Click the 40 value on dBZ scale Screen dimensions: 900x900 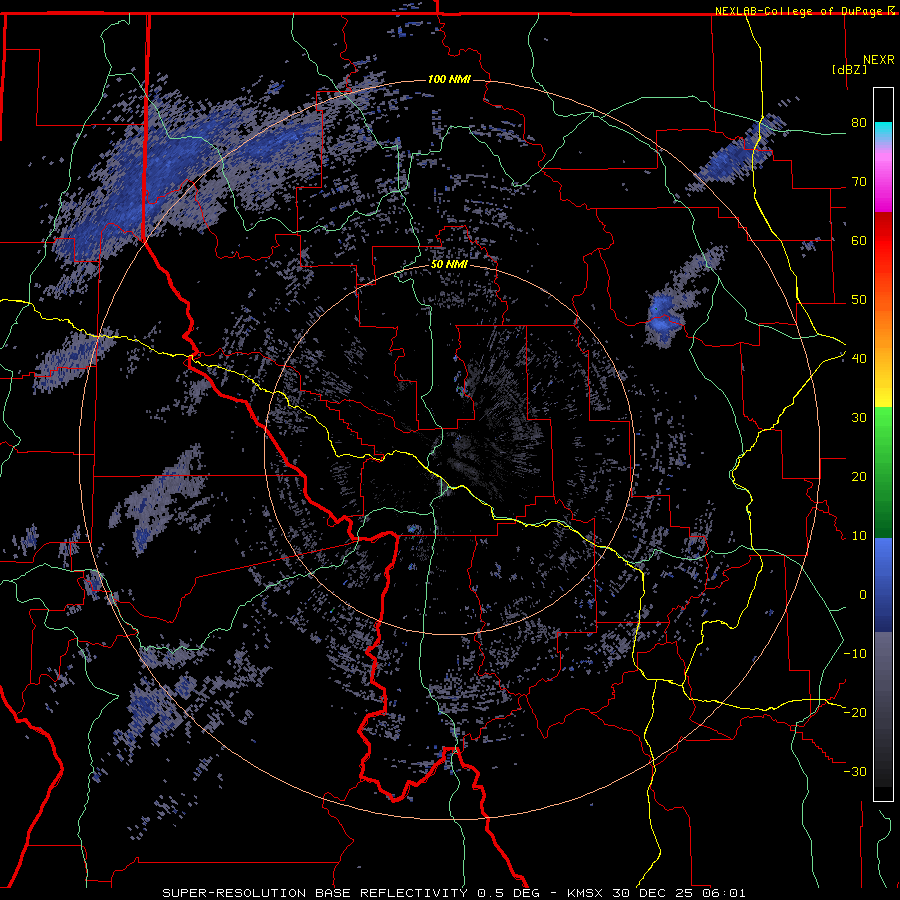[x=859, y=359]
